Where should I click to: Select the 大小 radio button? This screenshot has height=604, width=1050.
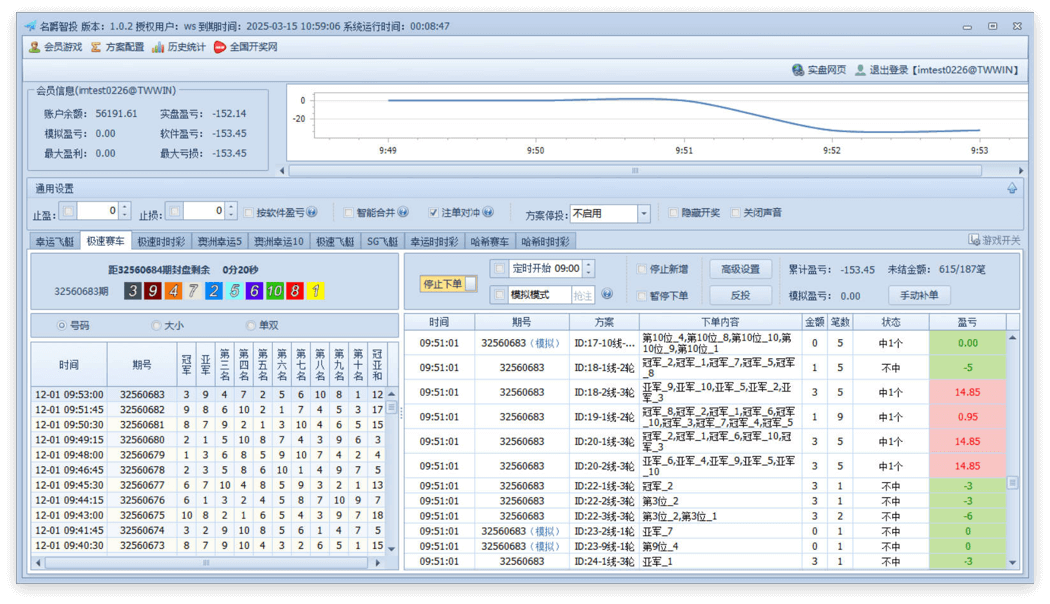(x=156, y=326)
